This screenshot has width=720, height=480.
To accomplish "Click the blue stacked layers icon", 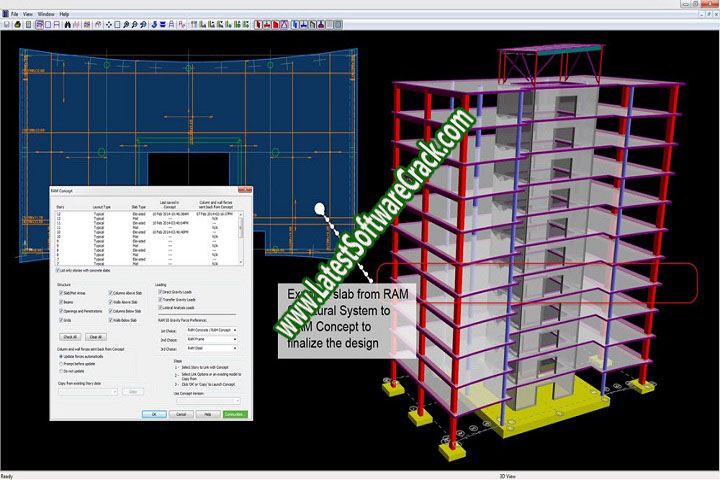I will coord(163,24).
